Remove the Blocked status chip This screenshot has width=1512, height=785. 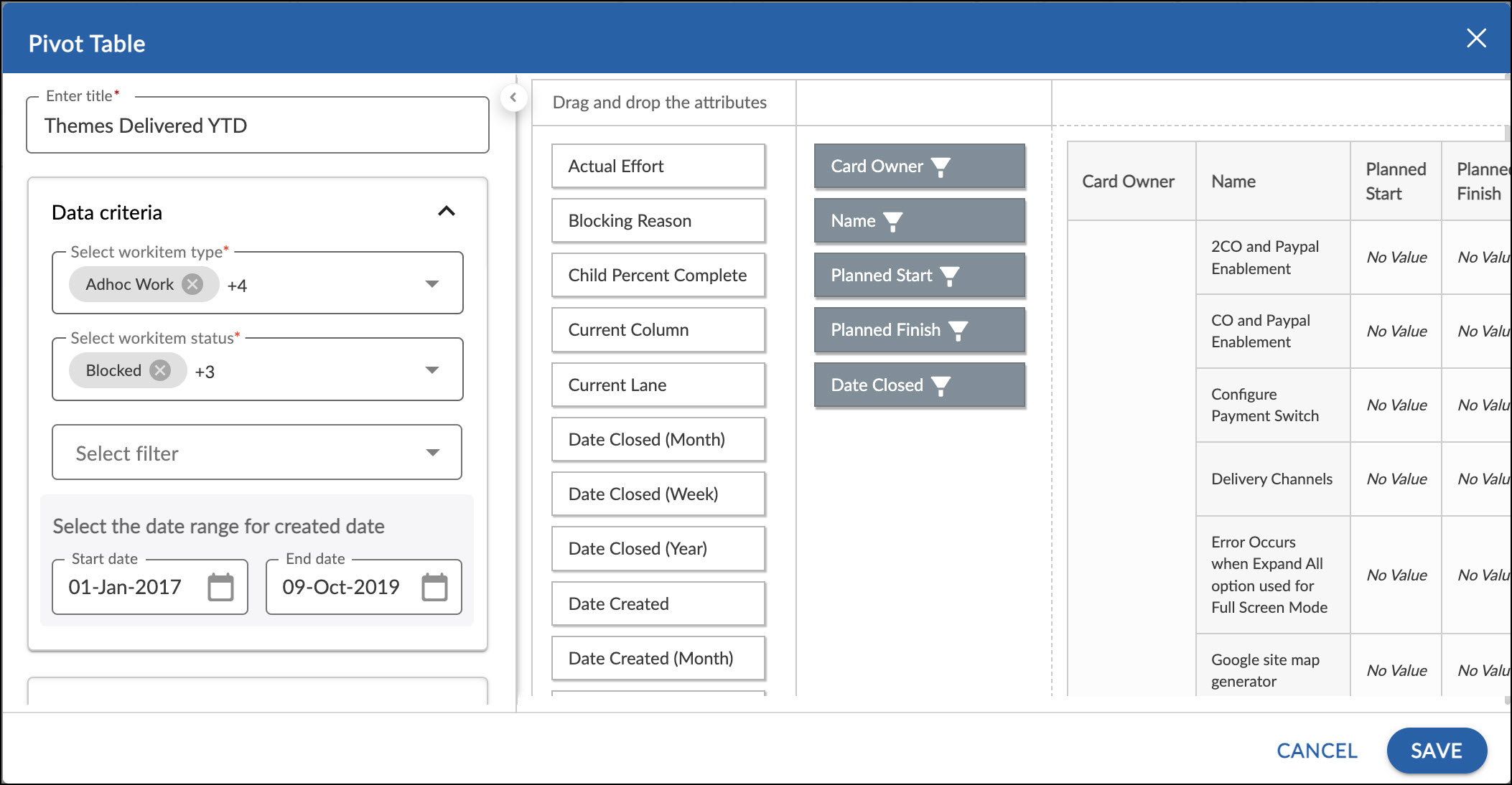pos(162,370)
